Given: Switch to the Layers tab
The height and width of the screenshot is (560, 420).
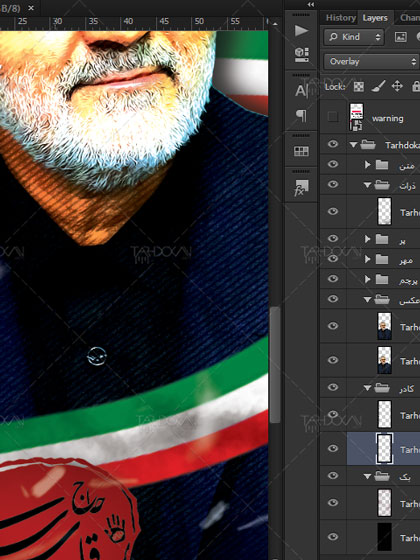Looking at the screenshot, I should [x=375, y=18].
